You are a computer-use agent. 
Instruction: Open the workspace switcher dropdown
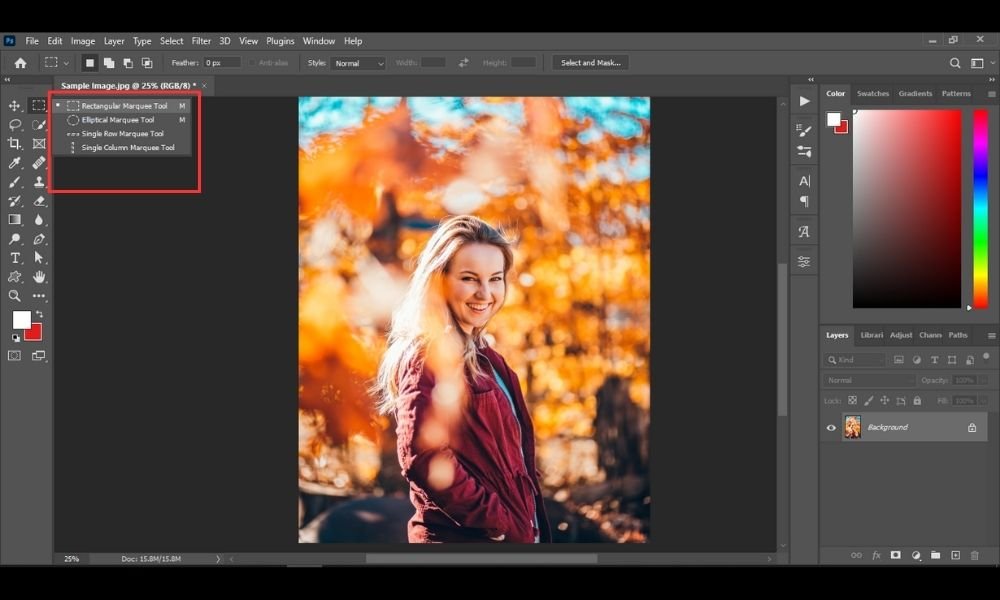click(x=982, y=62)
